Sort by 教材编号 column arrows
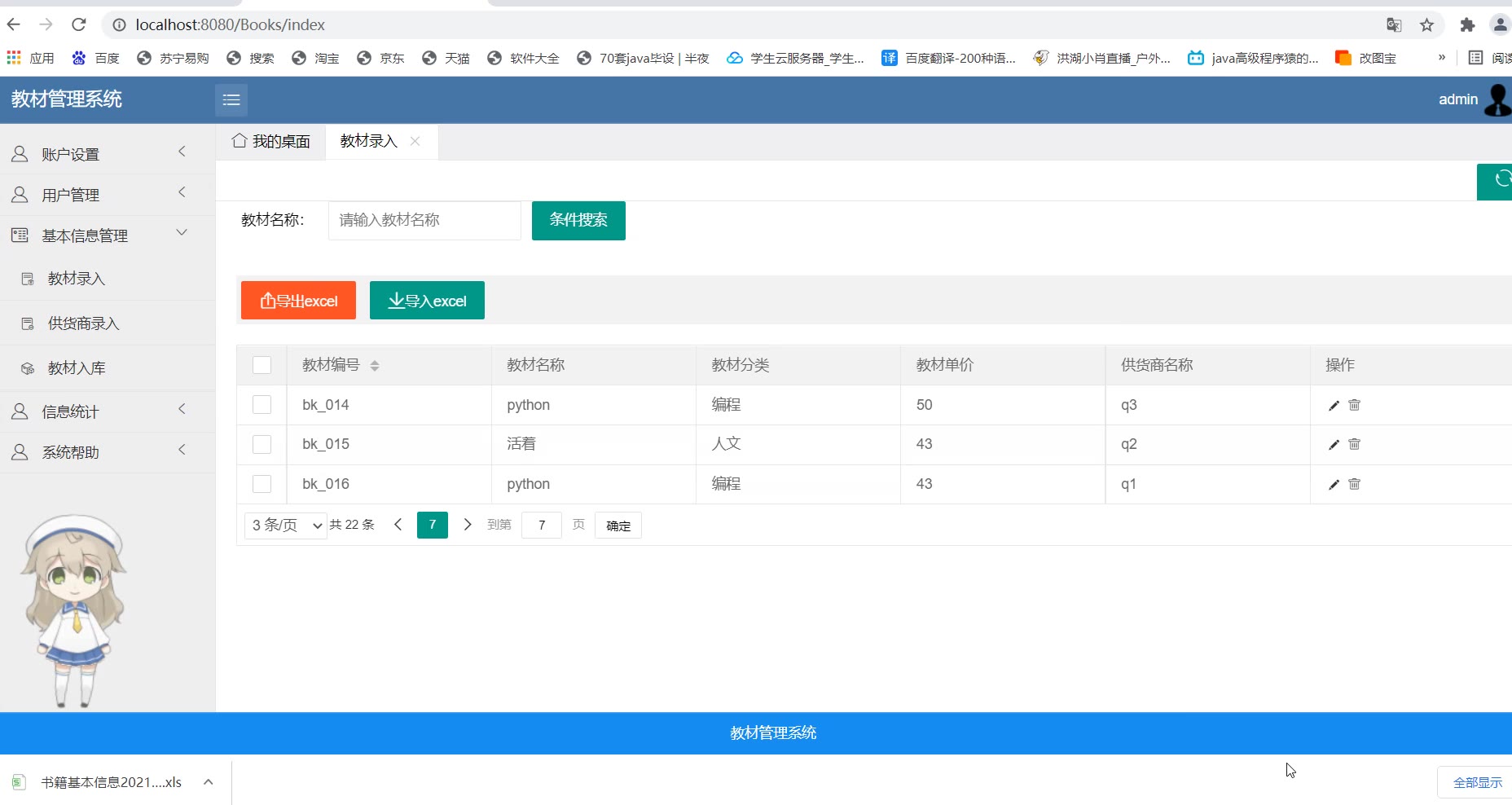 coord(375,366)
